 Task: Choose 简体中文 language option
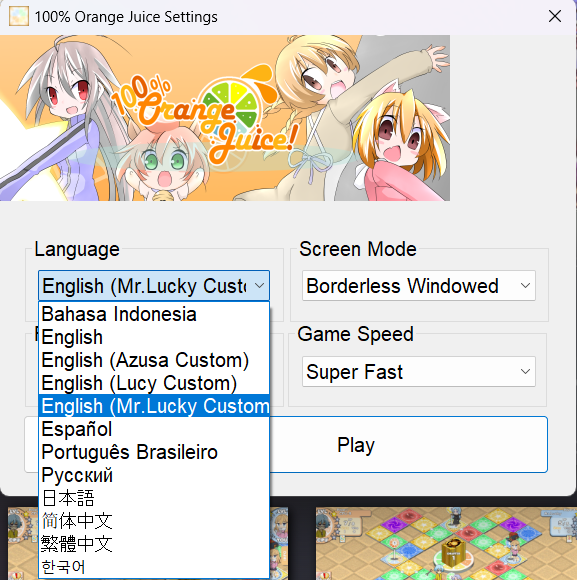tap(154, 520)
